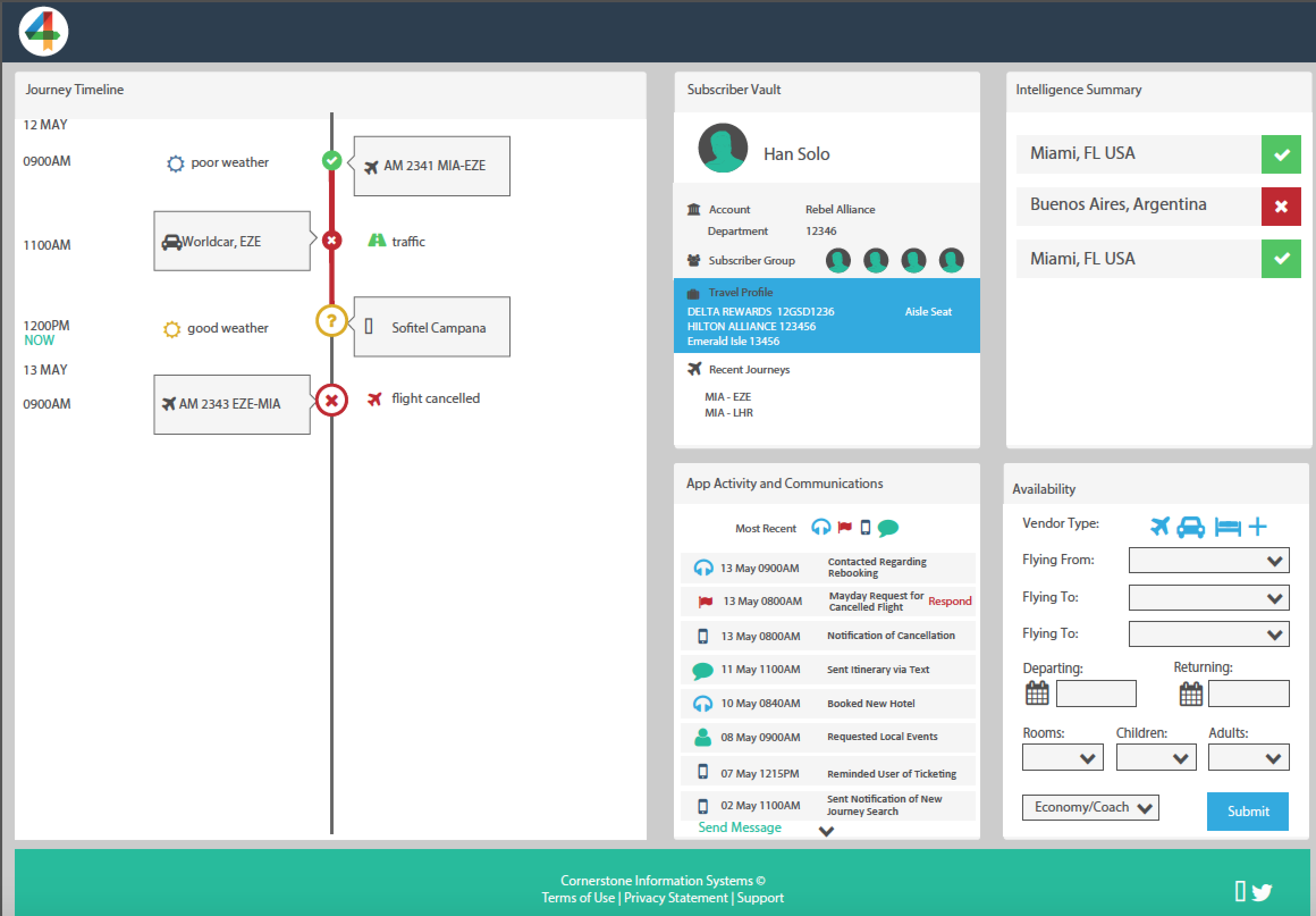Click headset icon on 13 May 0900AM row
The width and height of the screenshot is (1316, 916).
click(703, 568)
